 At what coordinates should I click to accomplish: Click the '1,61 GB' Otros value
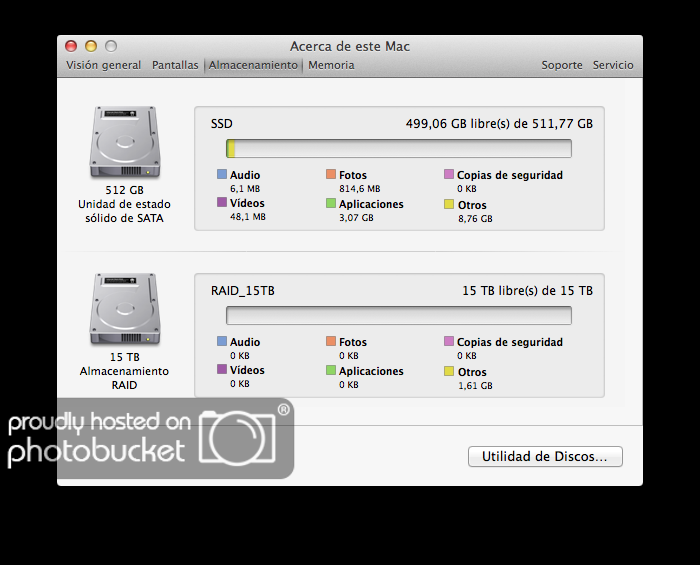pyautogui.click(x=475, y=386)
